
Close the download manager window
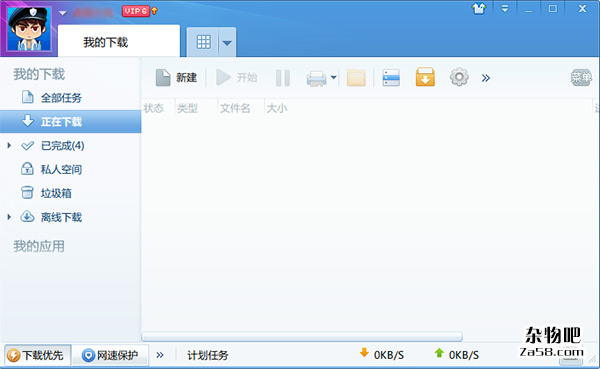coord(582,8)
